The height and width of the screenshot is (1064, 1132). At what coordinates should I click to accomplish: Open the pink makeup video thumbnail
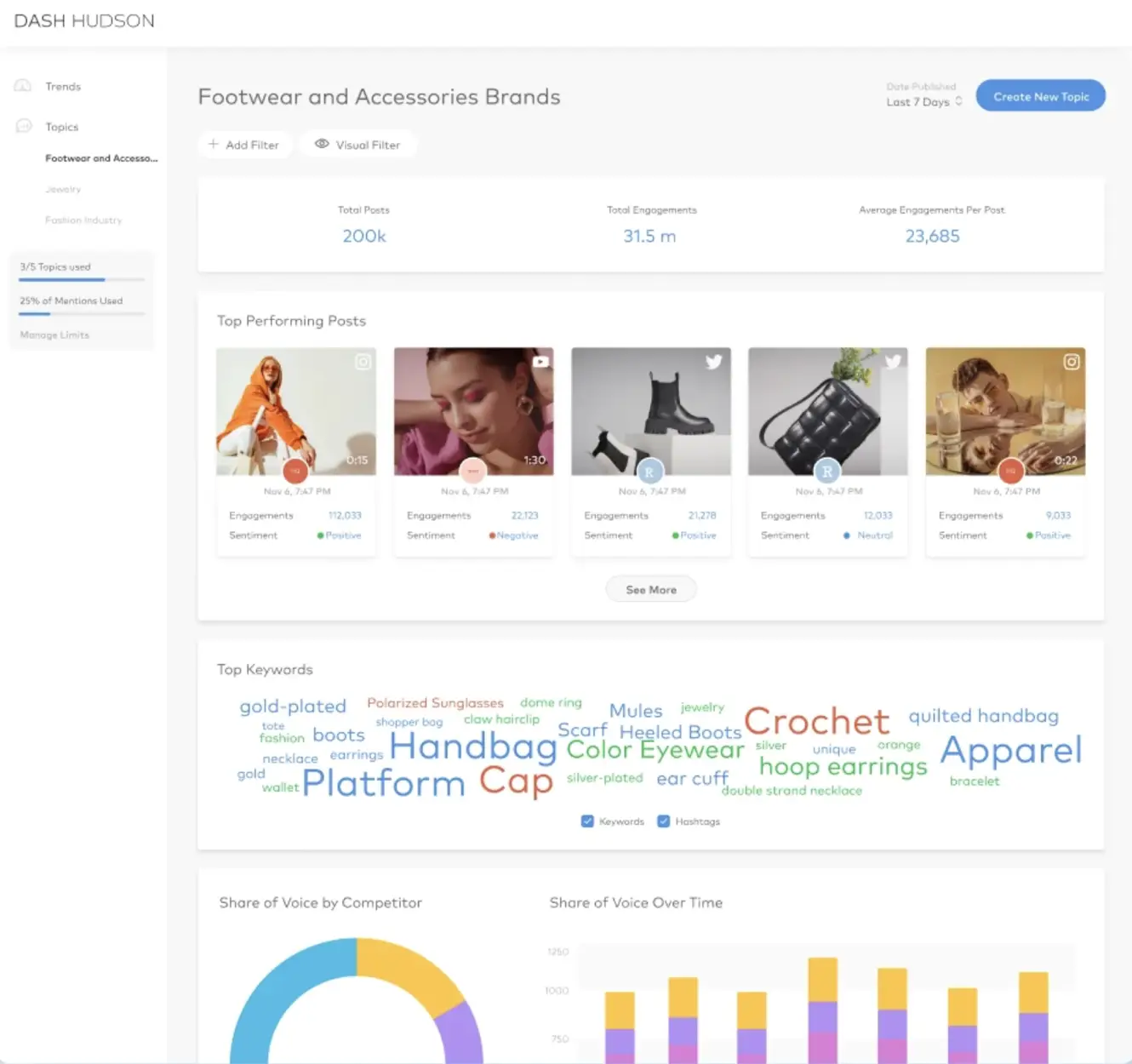[x=473, y=410]
